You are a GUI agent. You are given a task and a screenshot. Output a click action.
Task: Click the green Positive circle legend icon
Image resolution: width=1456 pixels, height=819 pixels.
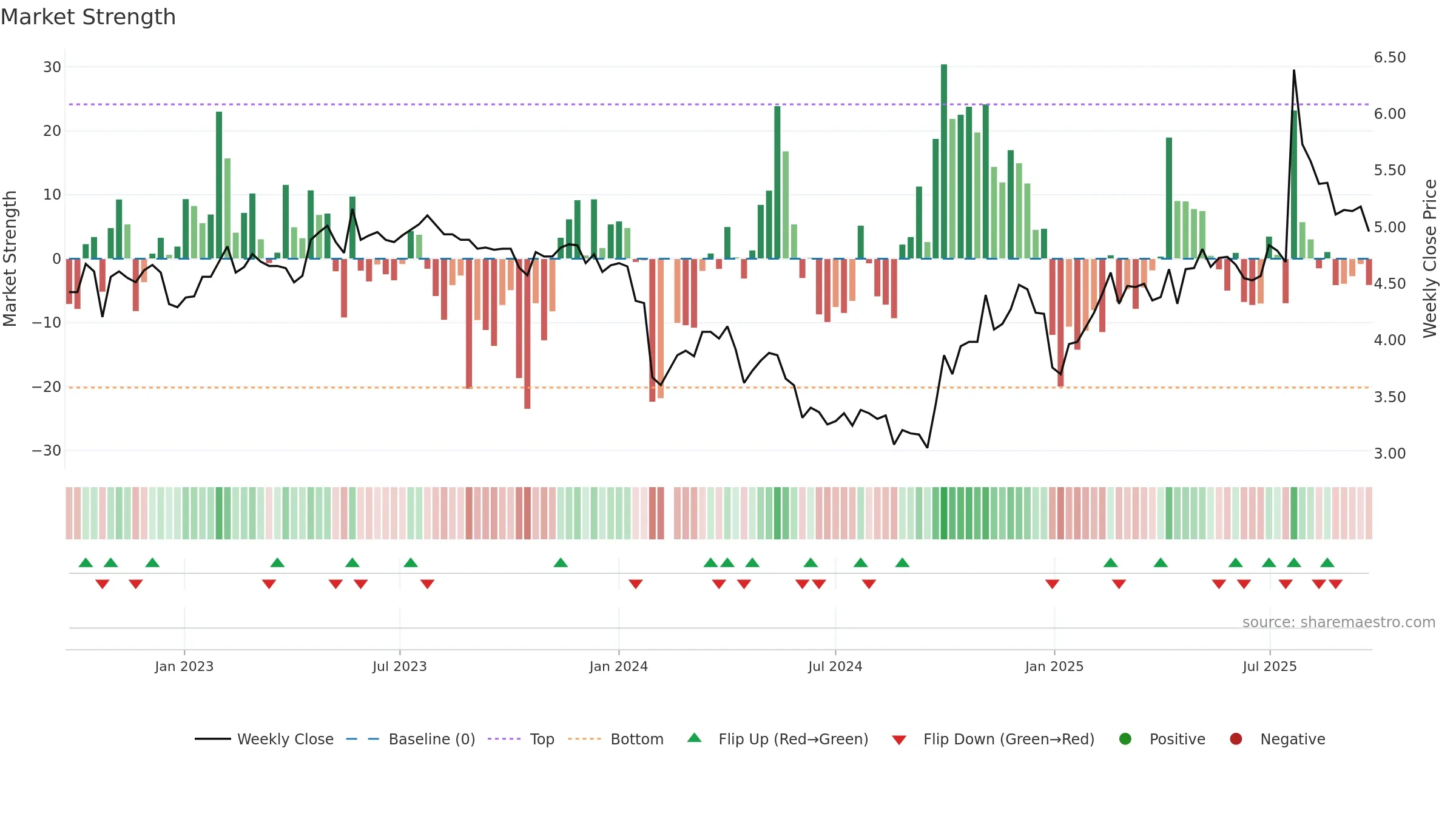tap(1125, 739)
